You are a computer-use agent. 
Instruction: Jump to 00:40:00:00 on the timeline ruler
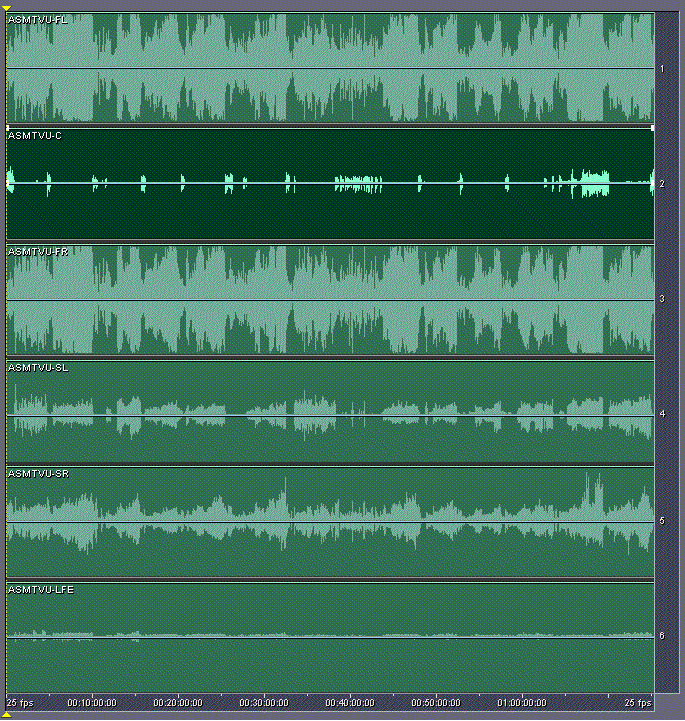(x=350, y=703)
